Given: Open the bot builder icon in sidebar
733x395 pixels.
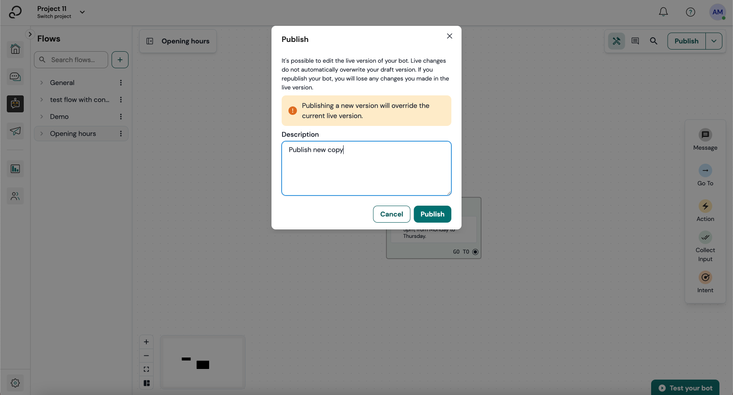Looking at the screenshot, I should click(15, 103).
